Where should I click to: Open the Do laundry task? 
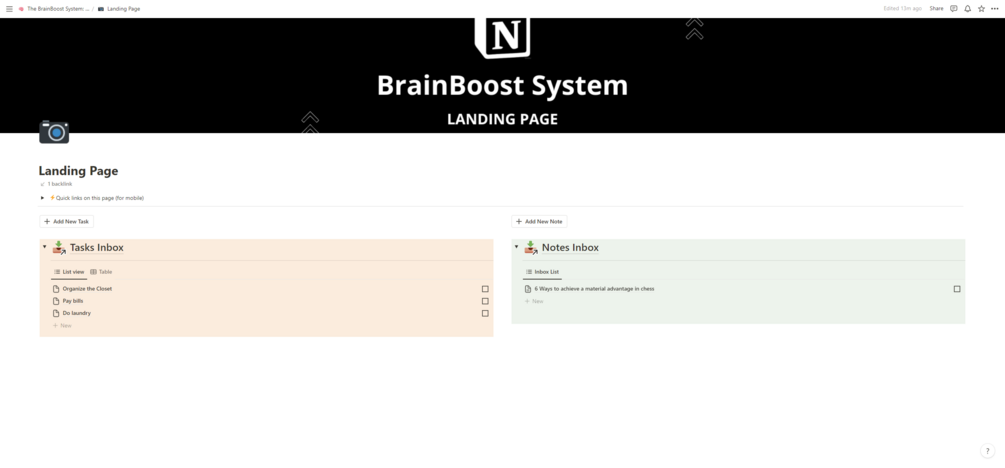tap(77, 313)
